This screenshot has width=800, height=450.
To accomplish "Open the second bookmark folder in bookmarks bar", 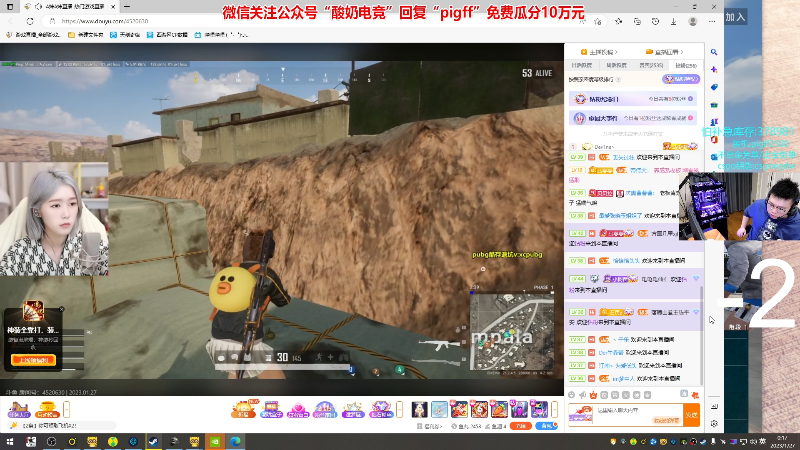I will [85, 35].
